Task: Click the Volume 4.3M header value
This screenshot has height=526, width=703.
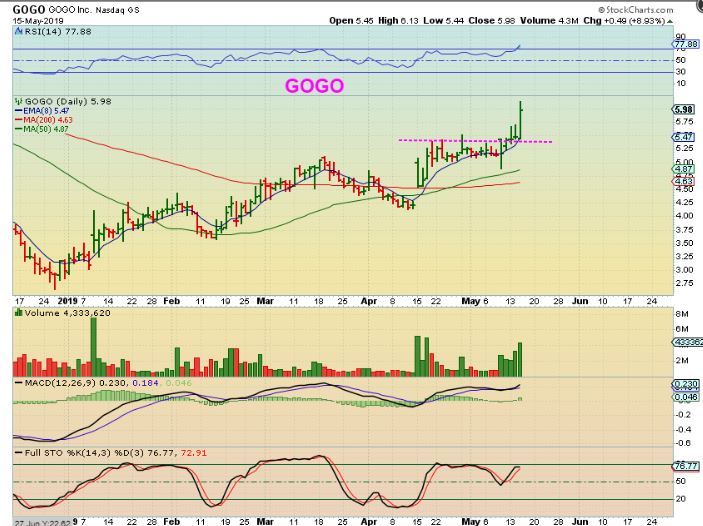Action: click(549, 21)
